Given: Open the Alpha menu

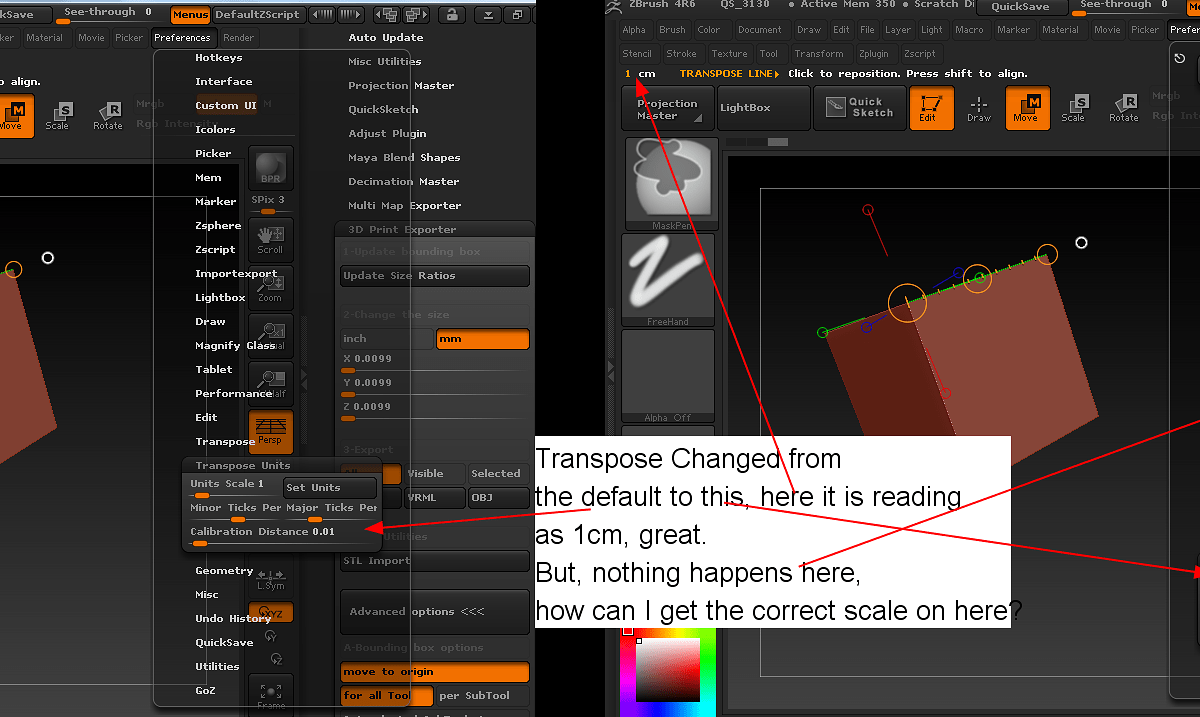Looking at the screenshot, I should coord(634,30).
